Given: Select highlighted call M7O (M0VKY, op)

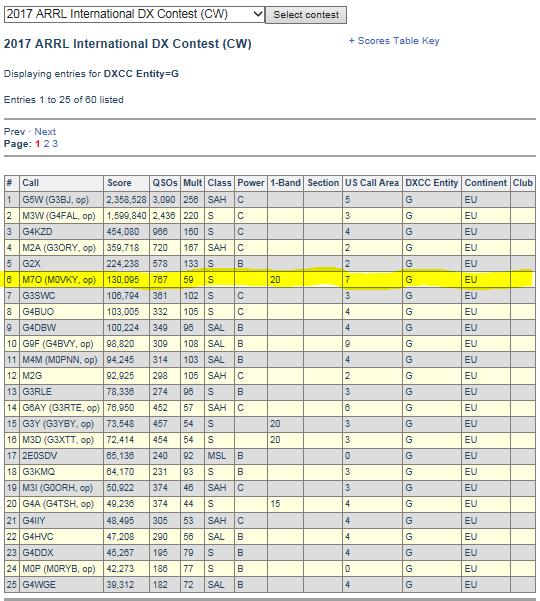Looking at the screenshot, I should [x=59, y=280].
